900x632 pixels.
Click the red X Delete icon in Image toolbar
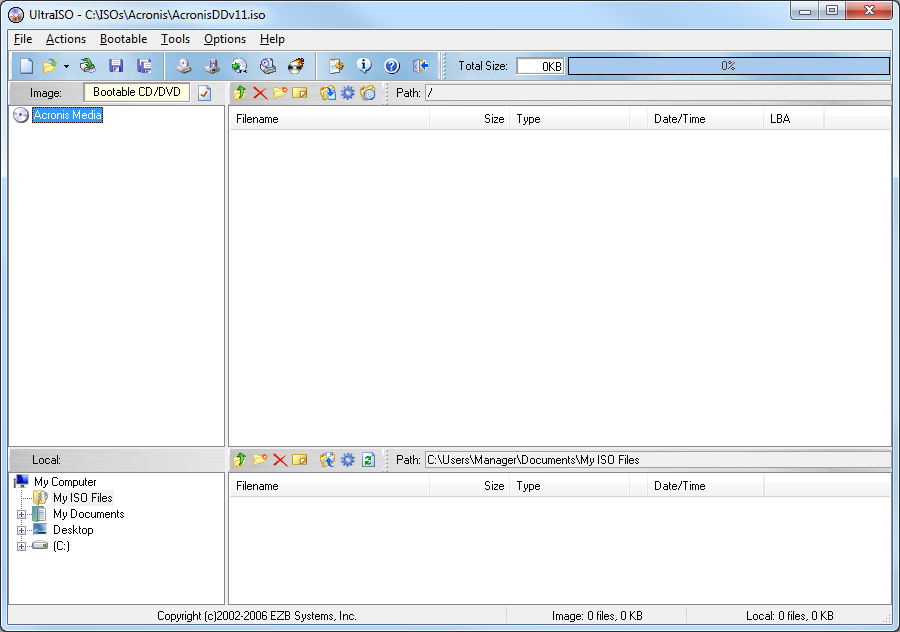[260, 92]
